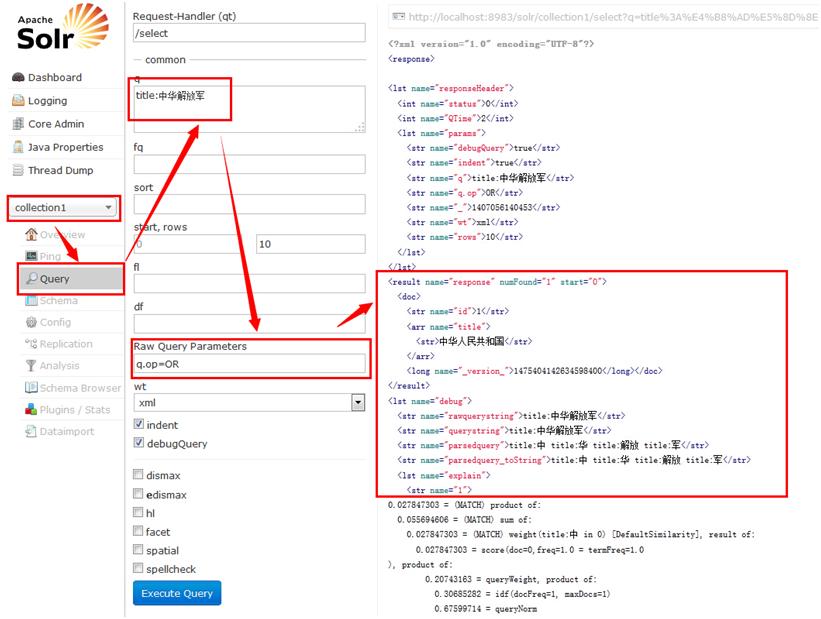Open the Logging menu item
Screen dimensions: 821x619
click(47, 101)
